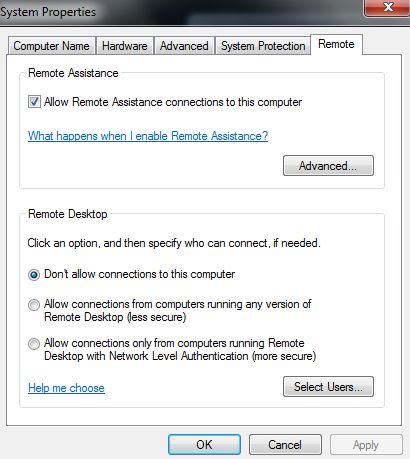410x459 pixels.
Task: Select Network Level Authentication (more secure) option
Action: (x=34, y=344)
